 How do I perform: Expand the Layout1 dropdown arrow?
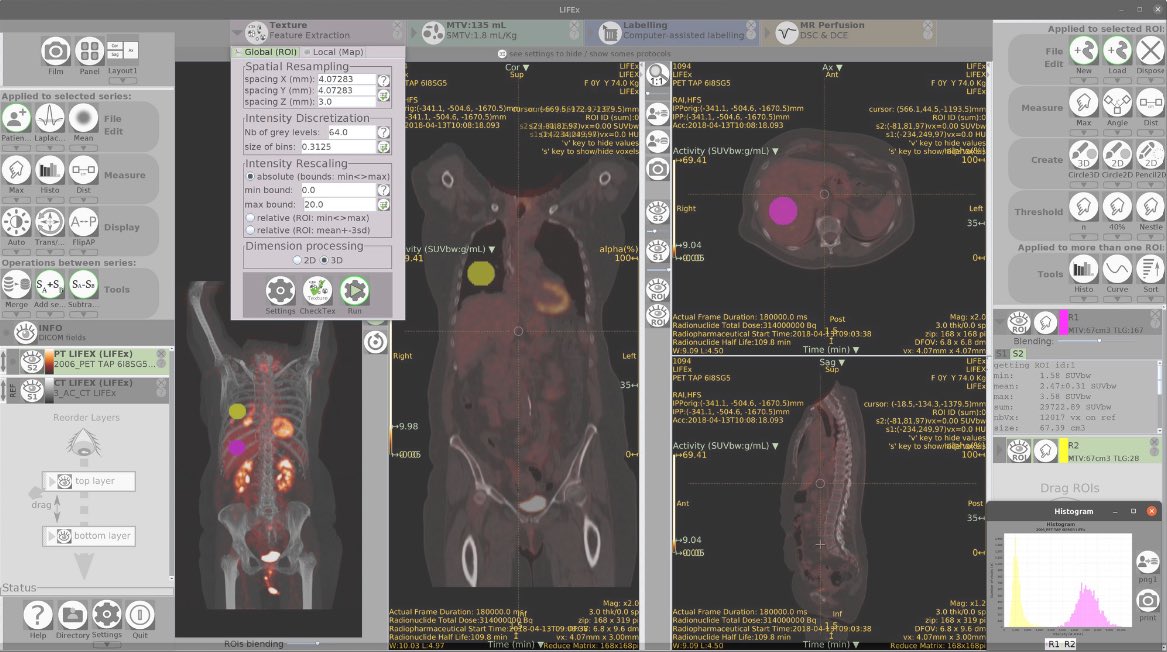coord(123,80)
